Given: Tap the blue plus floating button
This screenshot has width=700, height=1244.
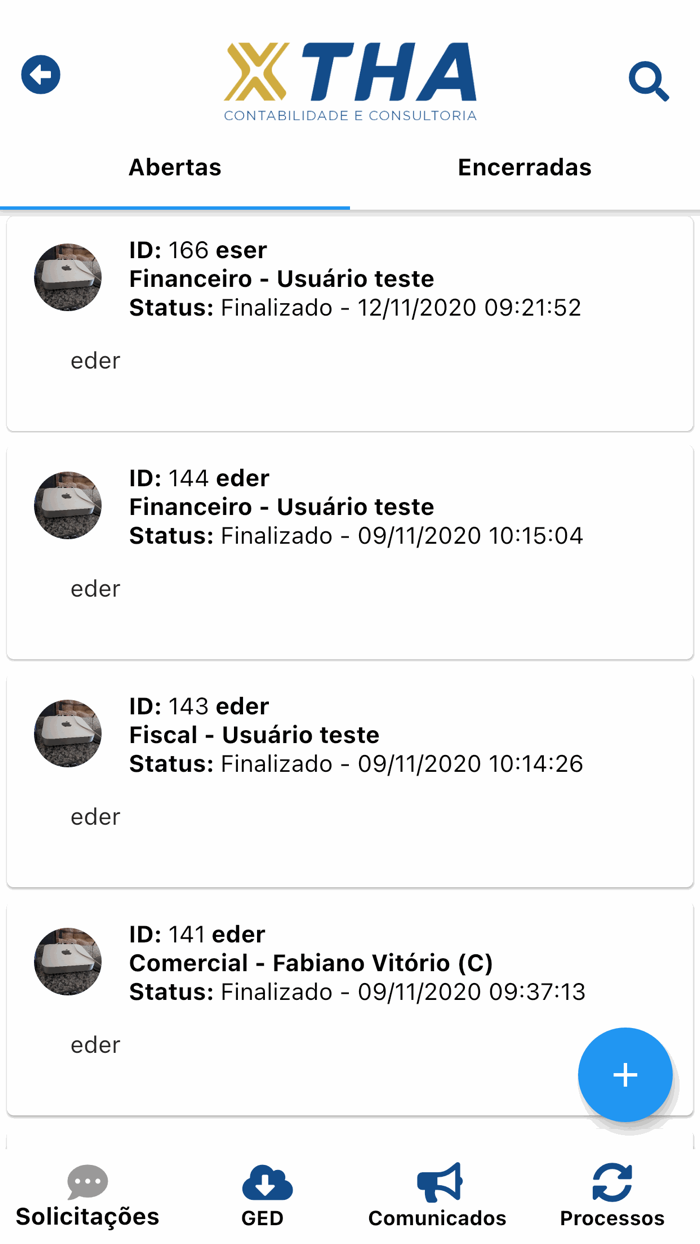Looking at the screenshot, I should pyautogui.click(x=625, y=1075).
